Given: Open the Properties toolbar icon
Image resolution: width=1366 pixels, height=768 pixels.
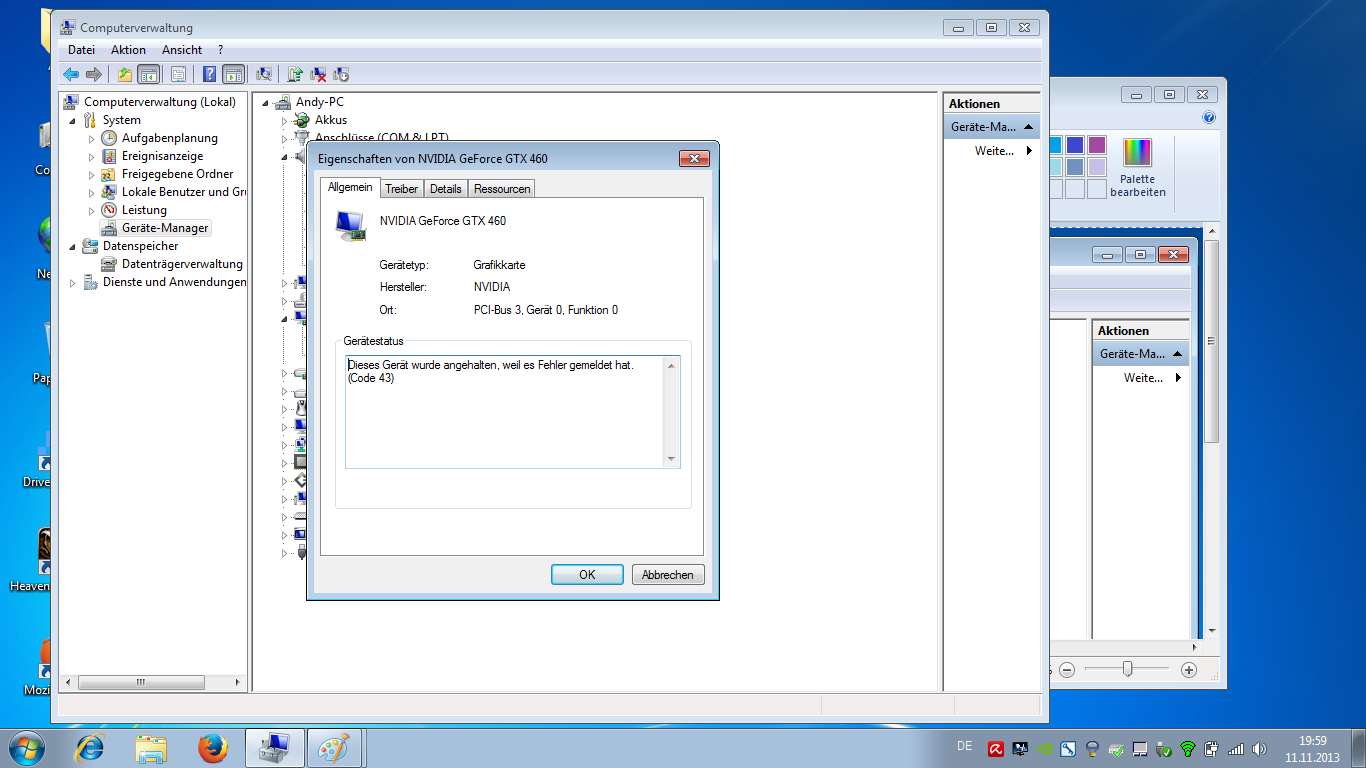Looking at the screenshot, I should [178, 74].
